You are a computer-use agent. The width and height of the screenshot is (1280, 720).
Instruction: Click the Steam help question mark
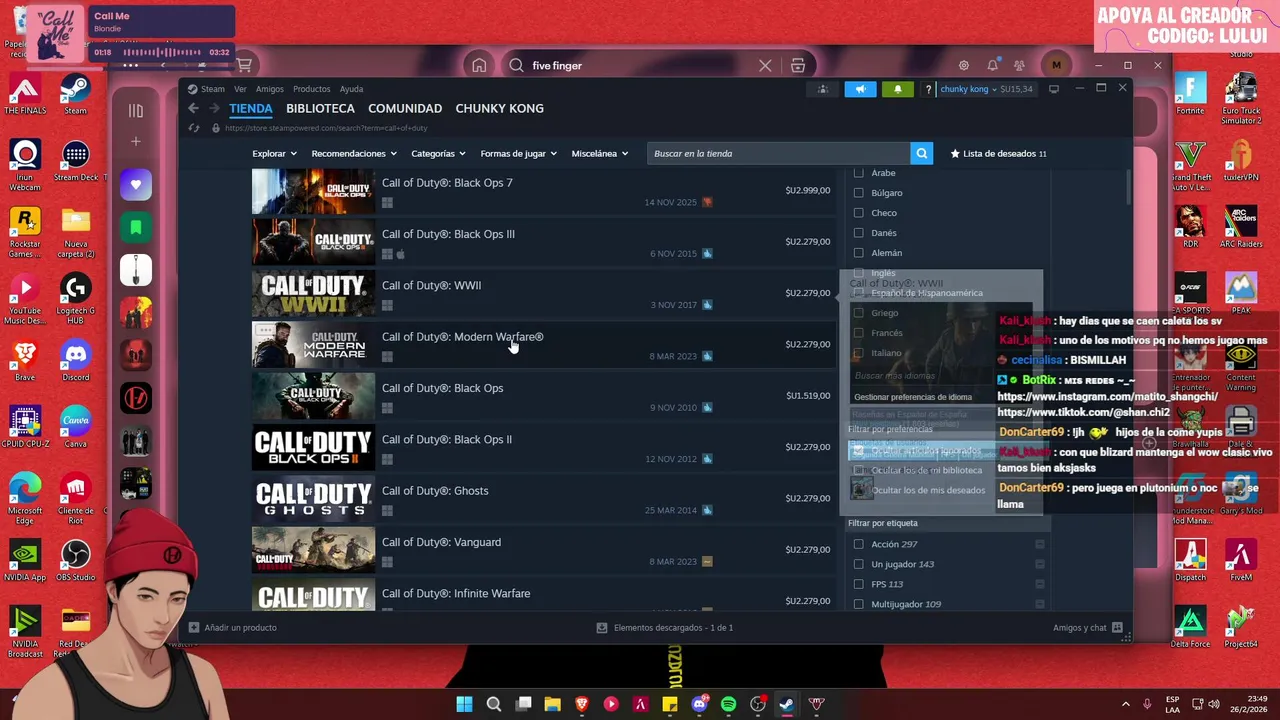pos(928,89)
